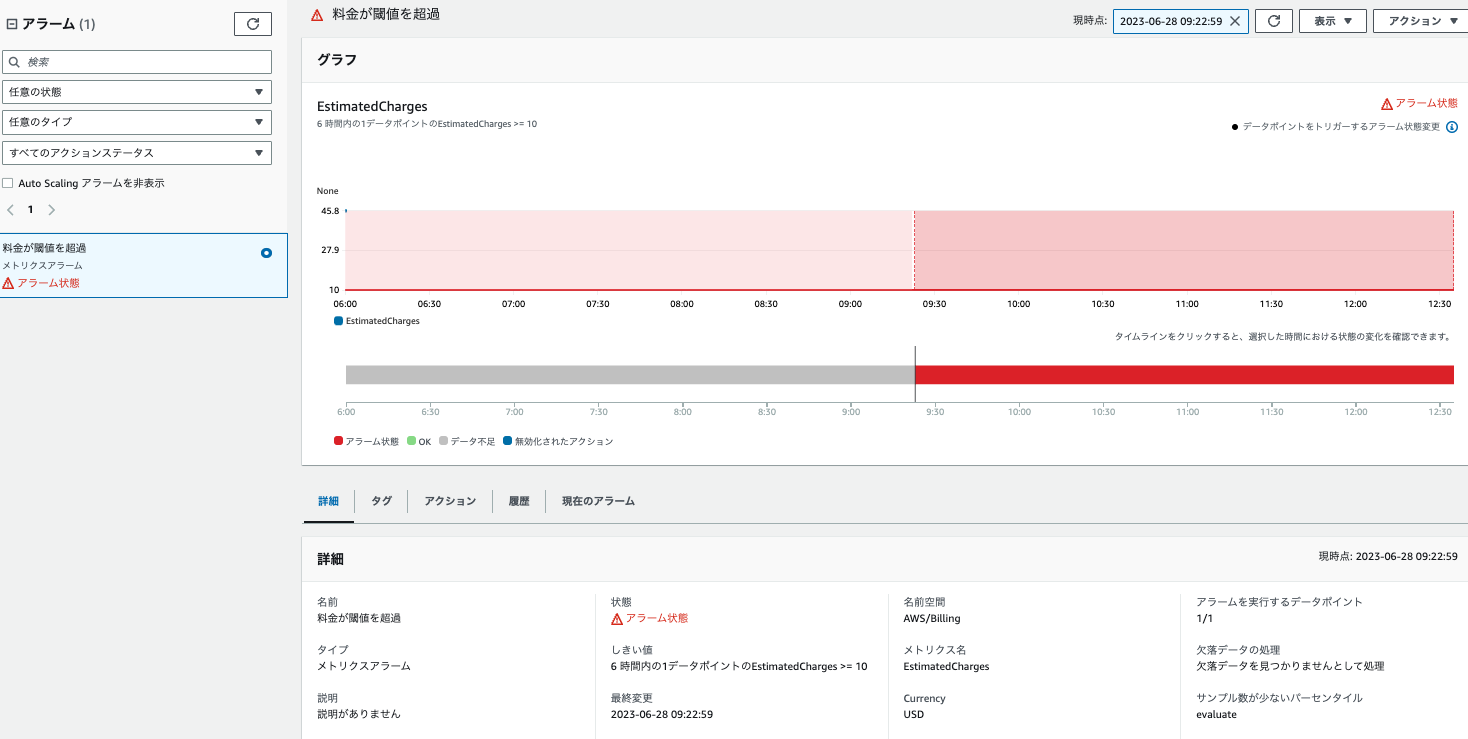Click the red アラーム状態 warning icon above graph
Screen dimensions: 1468x739
pyautogui.click(x=1386, y=102)
